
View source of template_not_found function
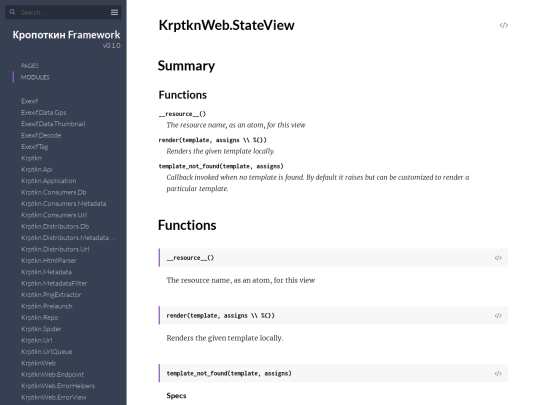tap(498, 374)
